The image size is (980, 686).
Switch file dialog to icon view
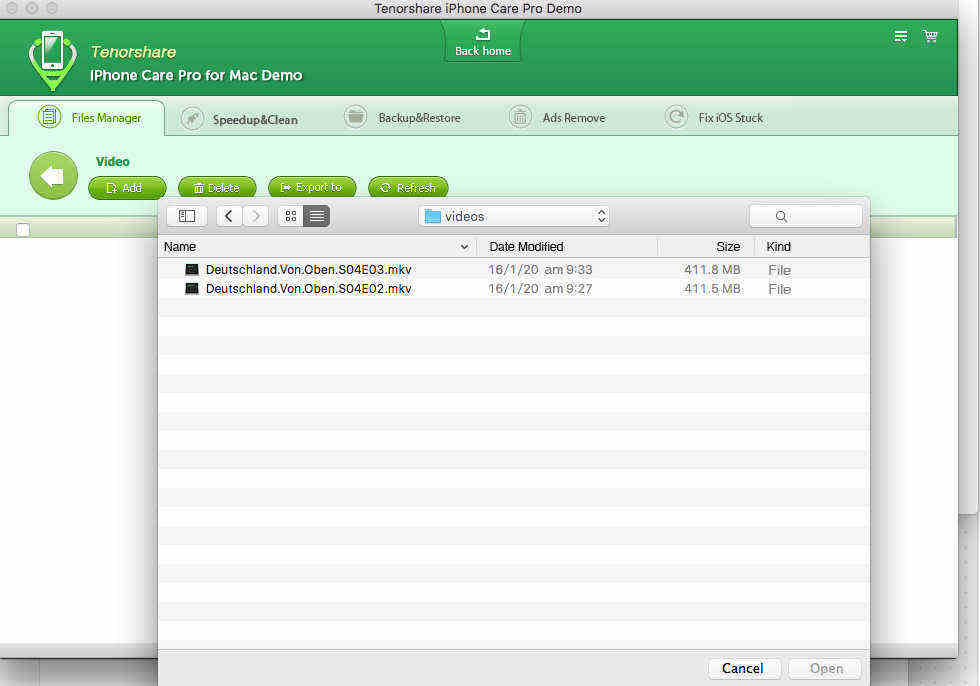pos(291,216)
